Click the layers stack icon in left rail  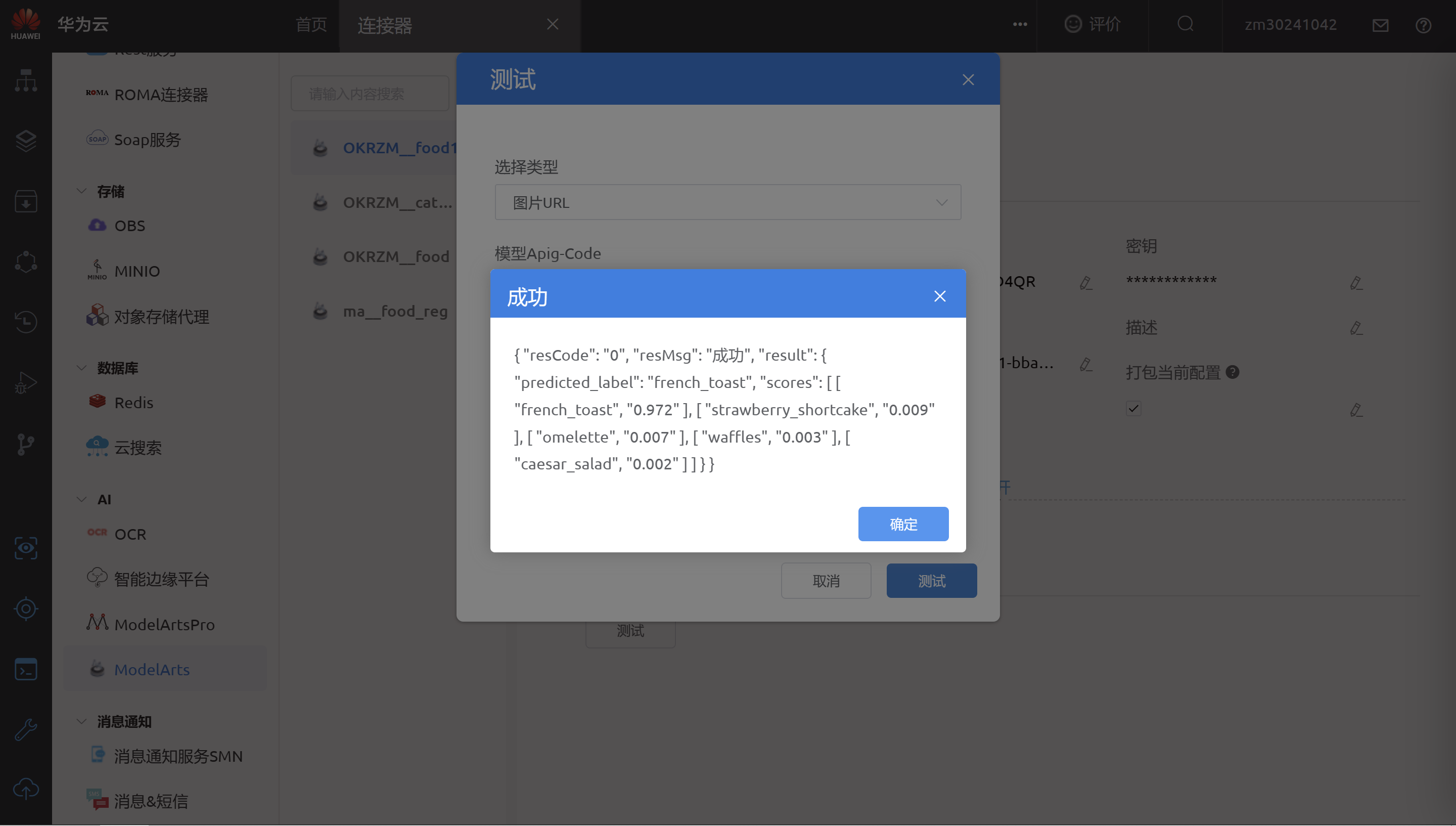[25, 141]
